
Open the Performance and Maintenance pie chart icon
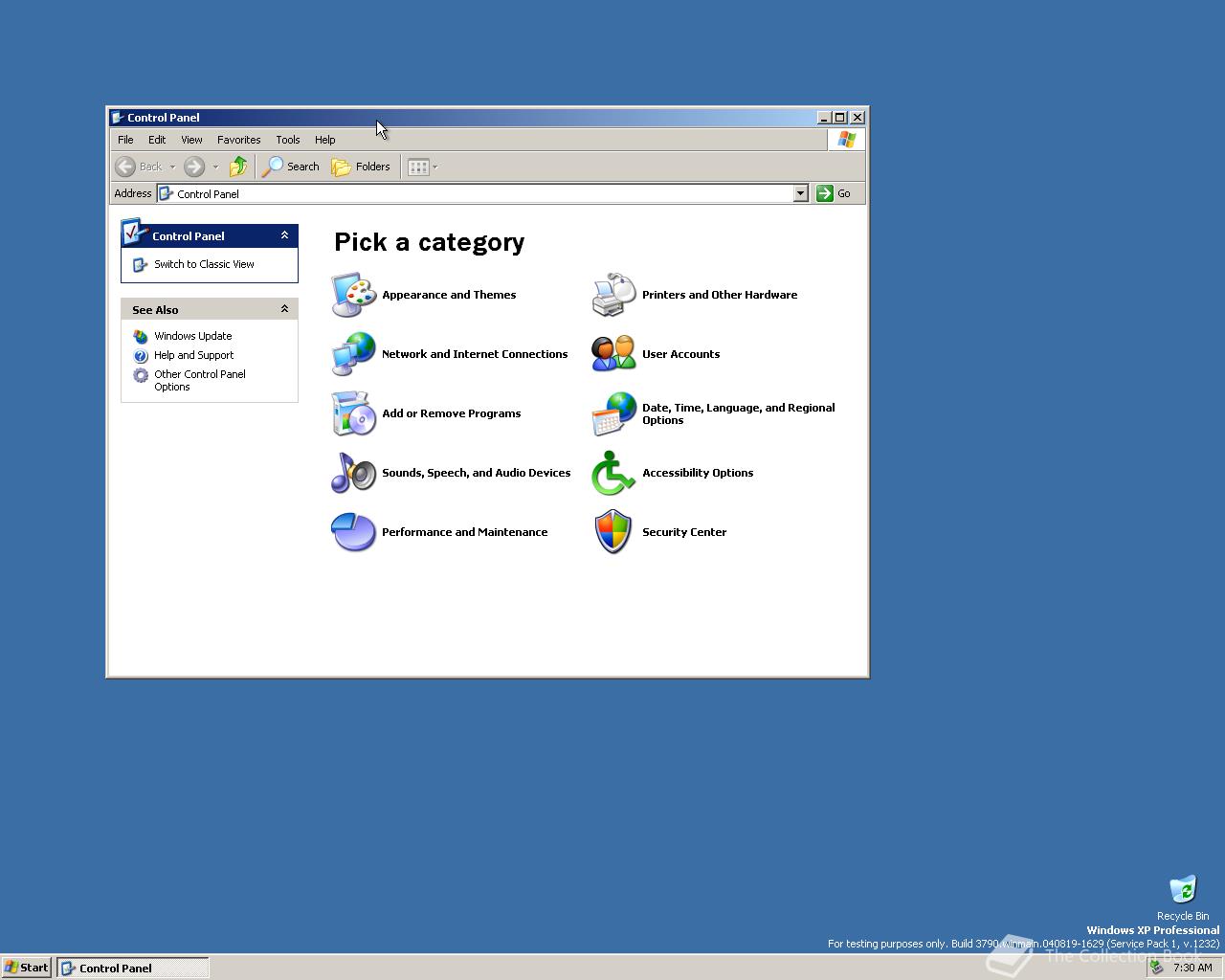point(354,532)
